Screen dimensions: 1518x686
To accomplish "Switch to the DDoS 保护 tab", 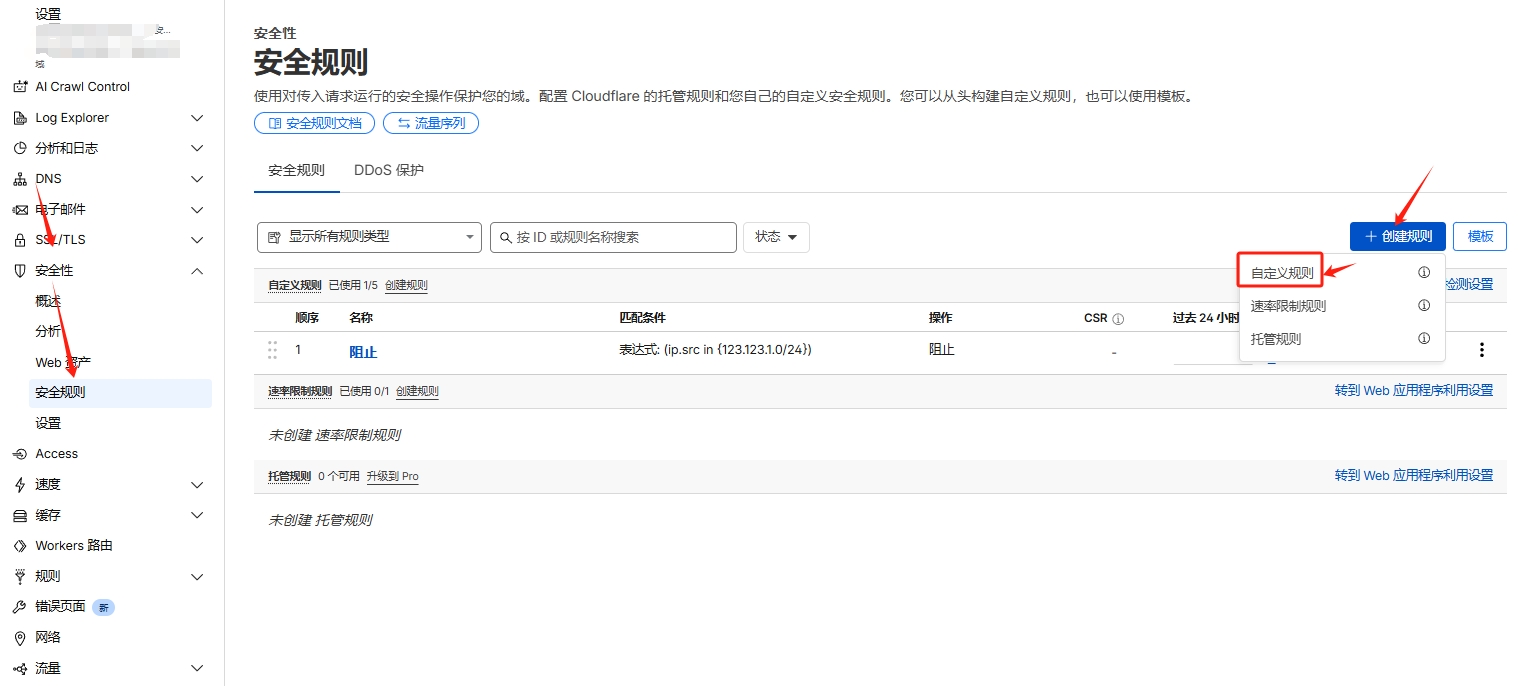I will [389, 170].
